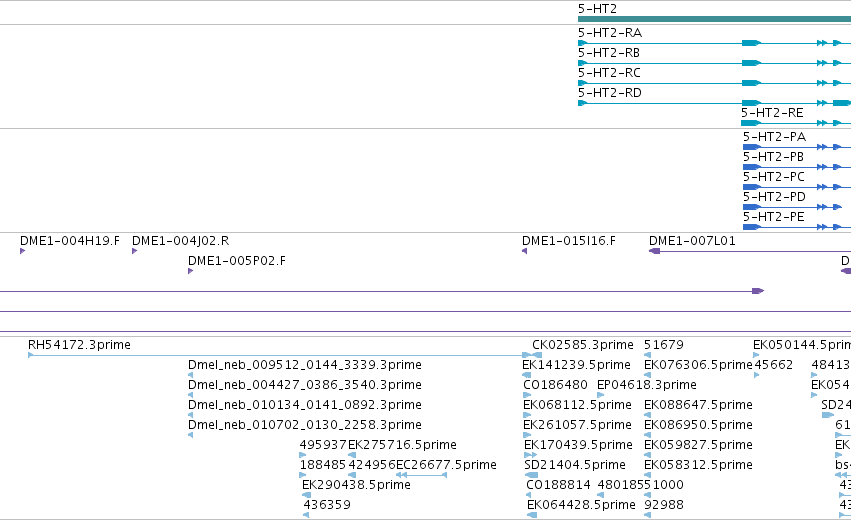Screen dimensions: 851x520
Task: Click the 5-HT2-PE protein label
Action: coord(773,217)
